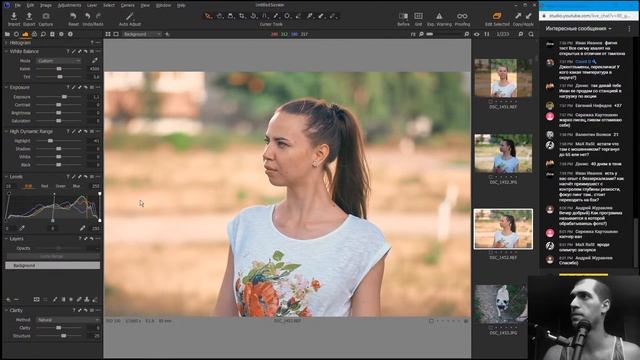Viewport: 640px width, 360px height.
Task: Open the Edit menu
Action: point(30,5)
